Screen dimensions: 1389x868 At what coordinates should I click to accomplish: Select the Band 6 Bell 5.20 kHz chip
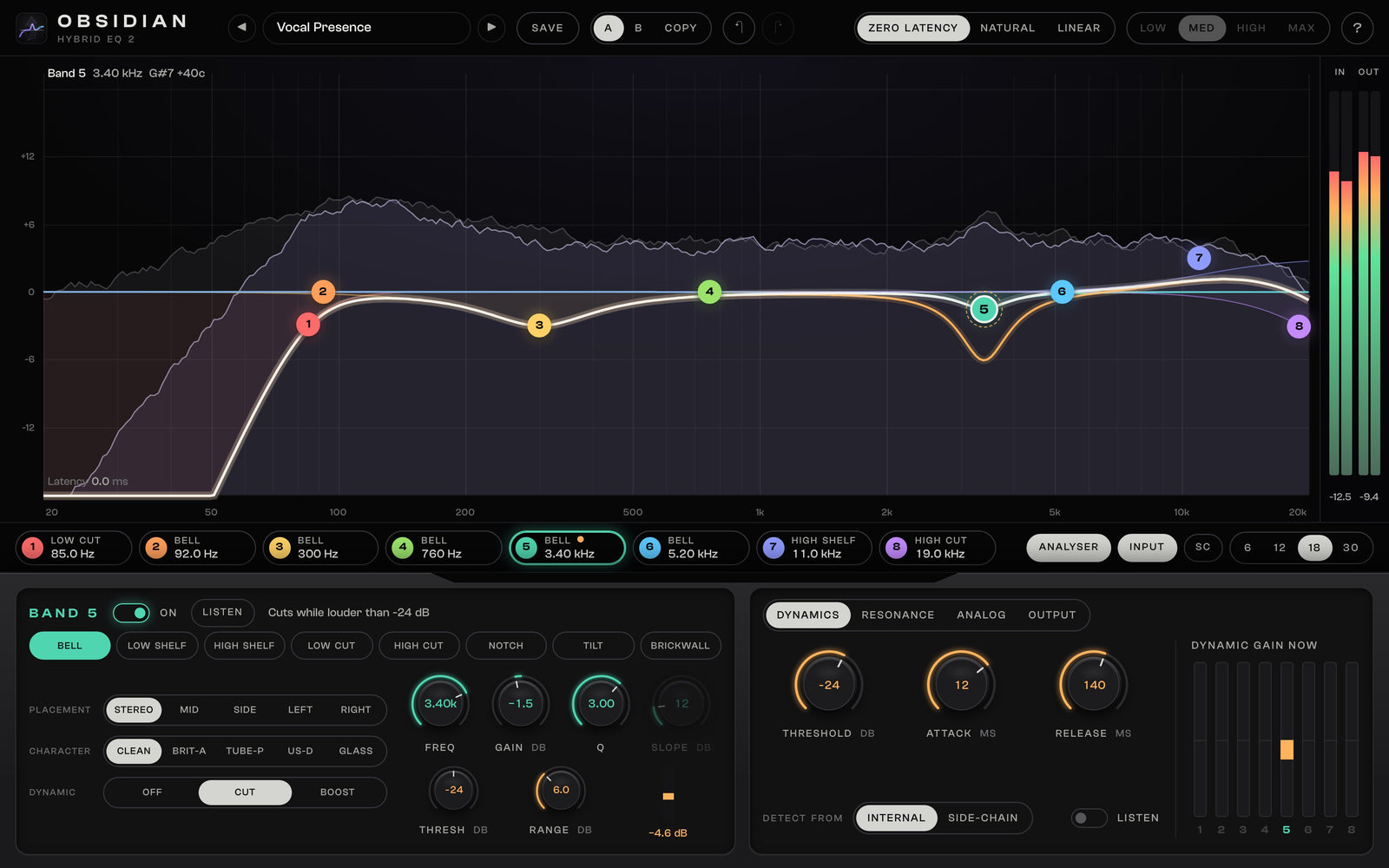click(x=691, y=548)
